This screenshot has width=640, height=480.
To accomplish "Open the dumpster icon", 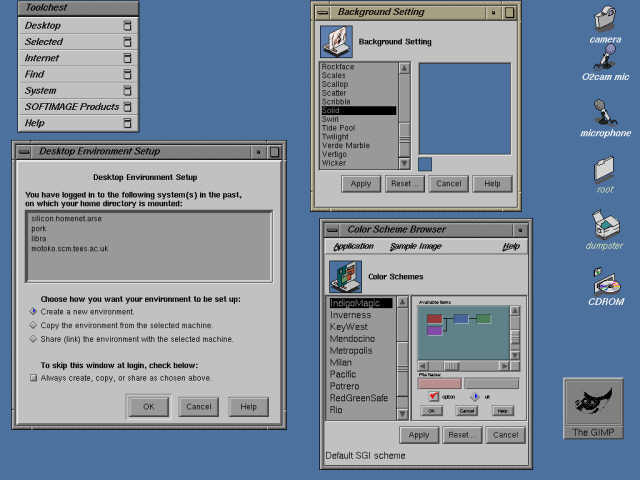I will point(604,223).
